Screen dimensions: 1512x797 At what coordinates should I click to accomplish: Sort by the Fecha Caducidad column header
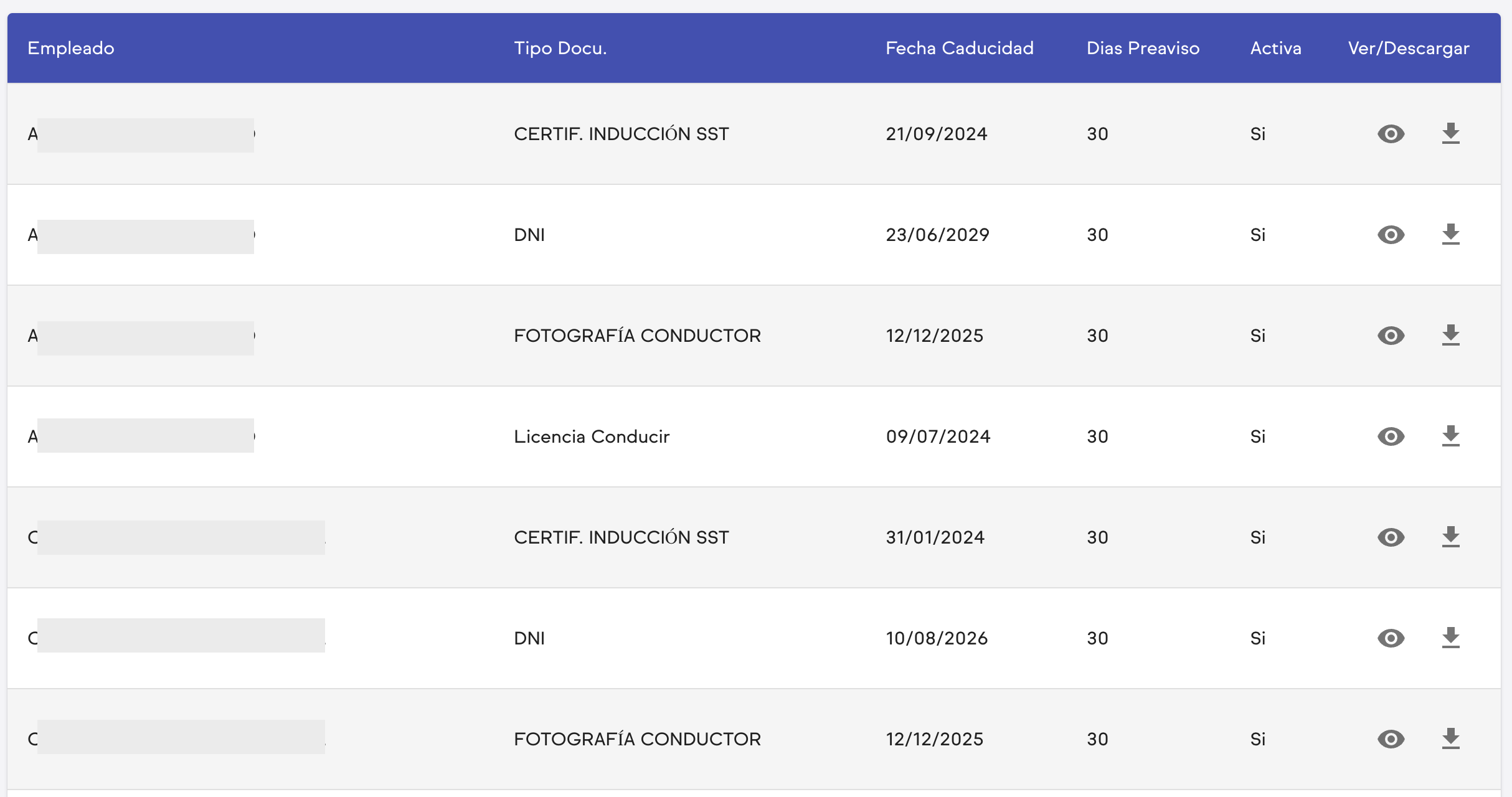(x=959, y=48)
